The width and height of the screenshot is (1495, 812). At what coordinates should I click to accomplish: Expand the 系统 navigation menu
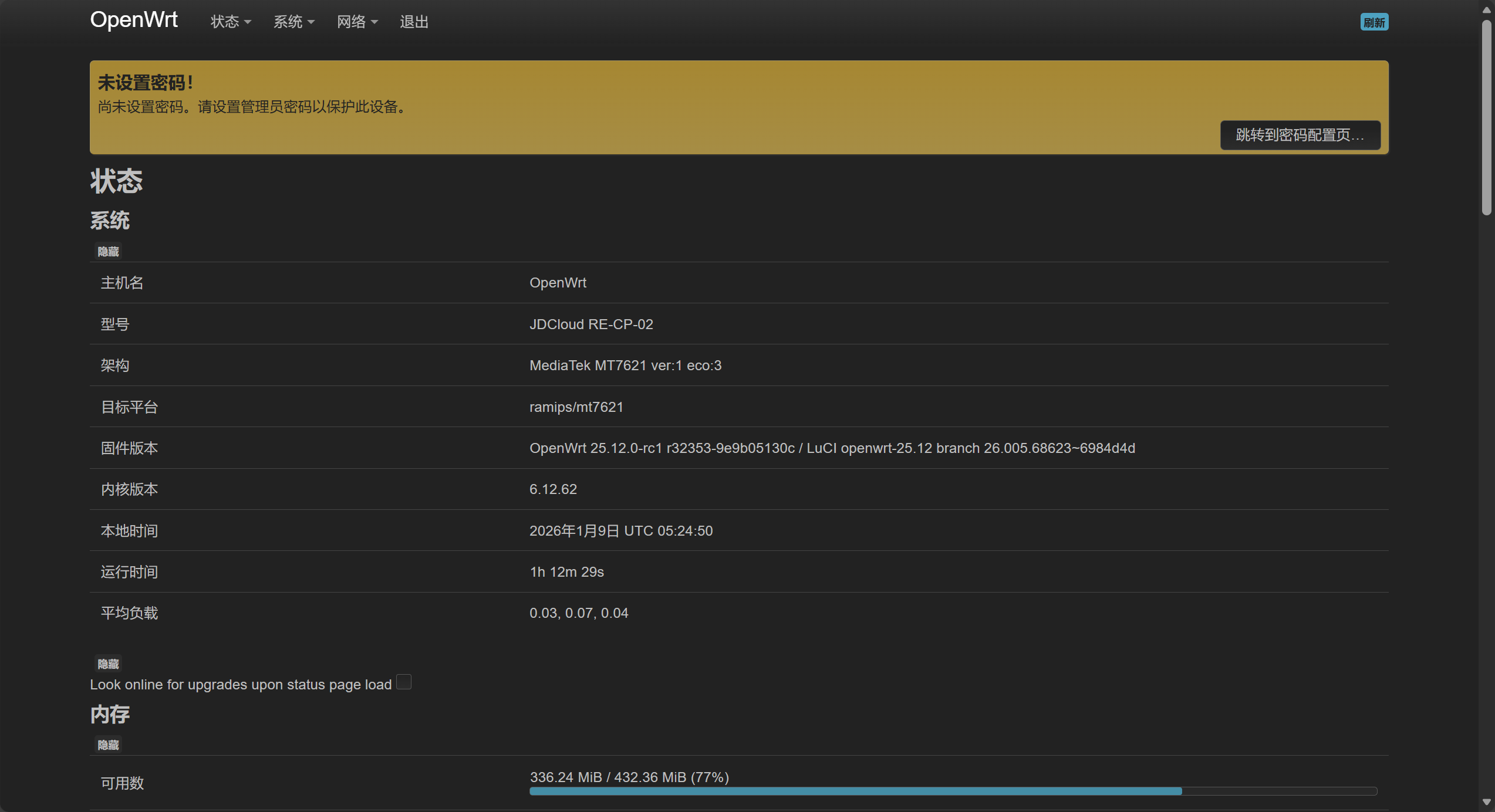293,22
